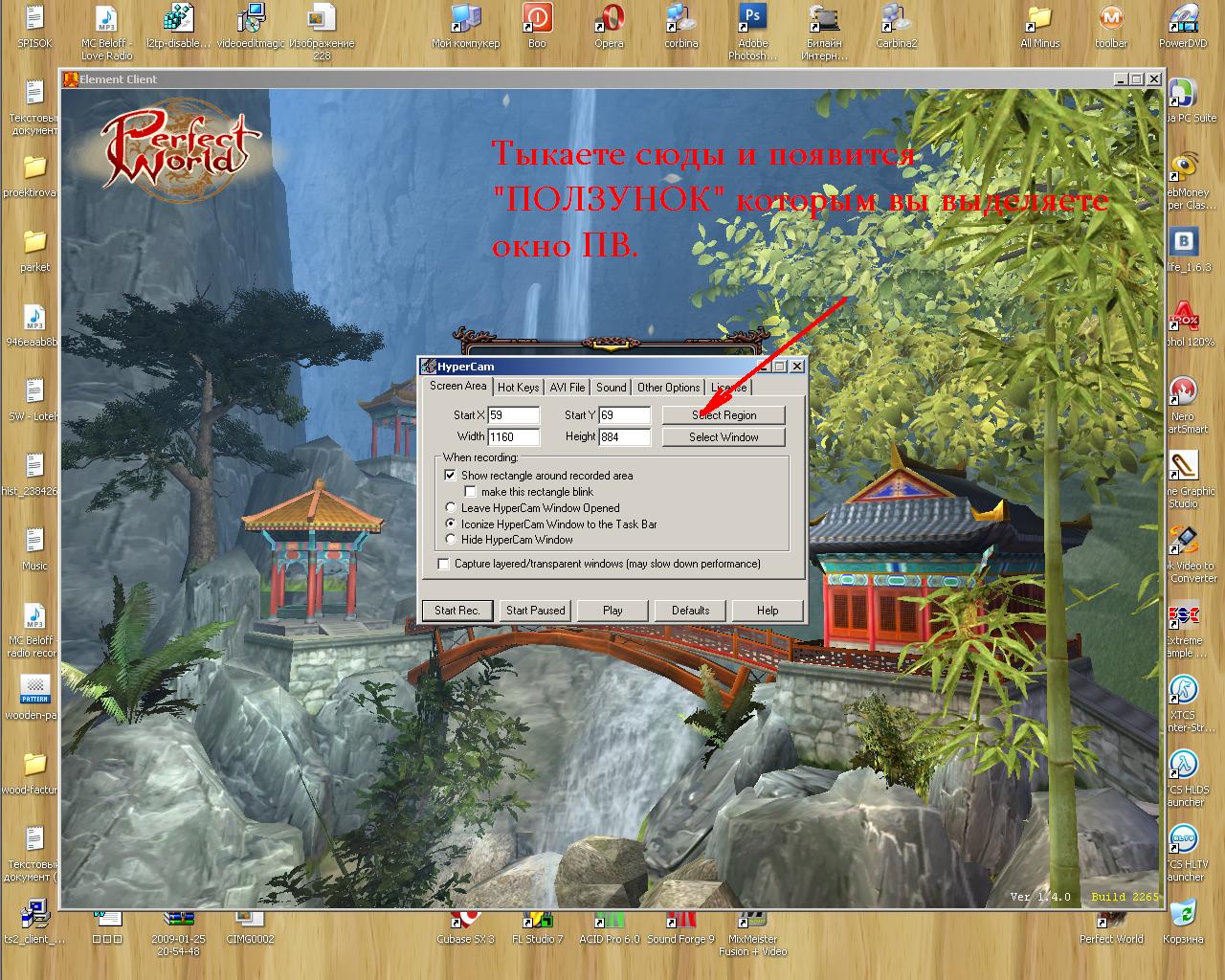The height and width of the screenshot is (980, 1225).
Task: Open the wooden-pa pattern file
Action: pyautogui.click(x=33, y=698)
